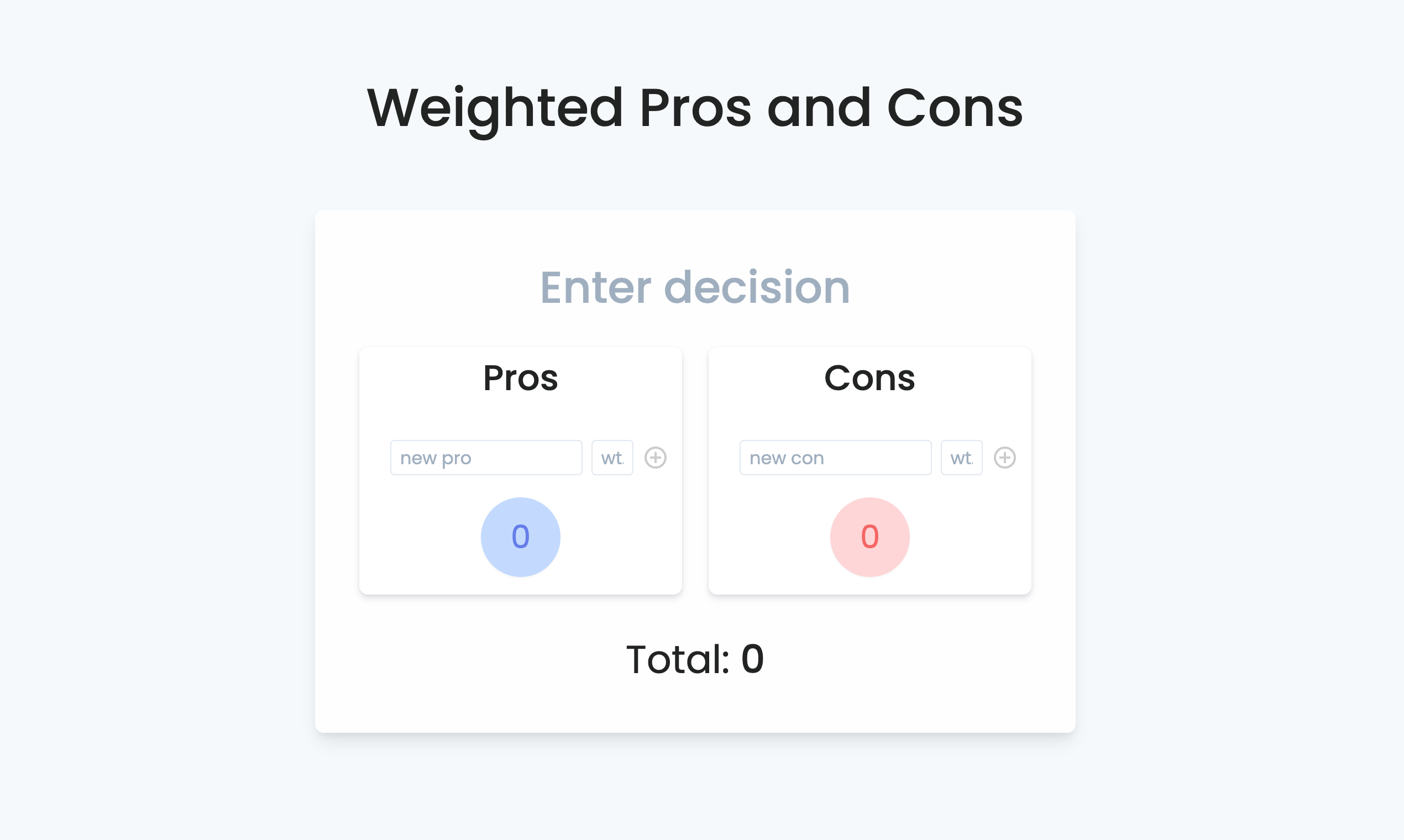
Task: Click the Cons score circle badge
Action: click(870, 537)
